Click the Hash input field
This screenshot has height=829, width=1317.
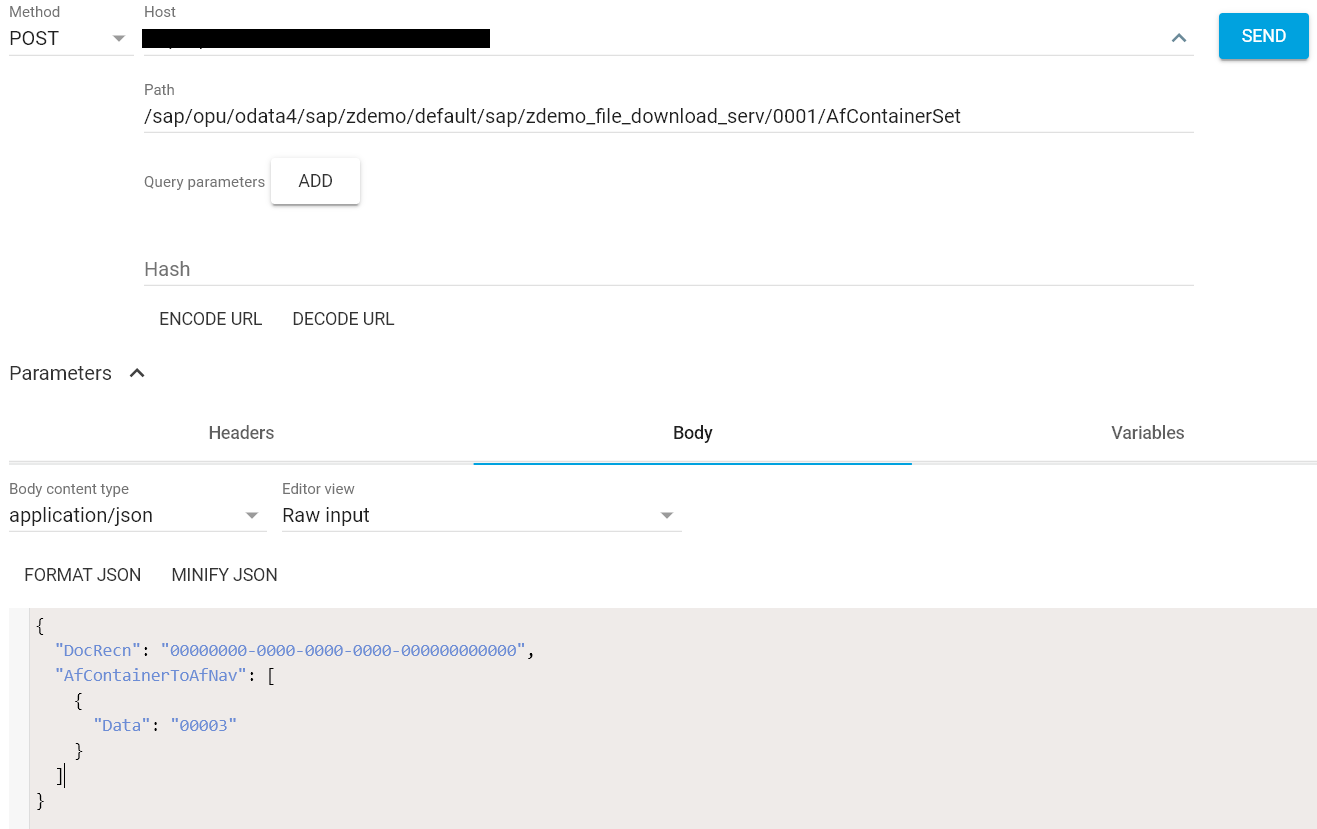pos(668,269)
